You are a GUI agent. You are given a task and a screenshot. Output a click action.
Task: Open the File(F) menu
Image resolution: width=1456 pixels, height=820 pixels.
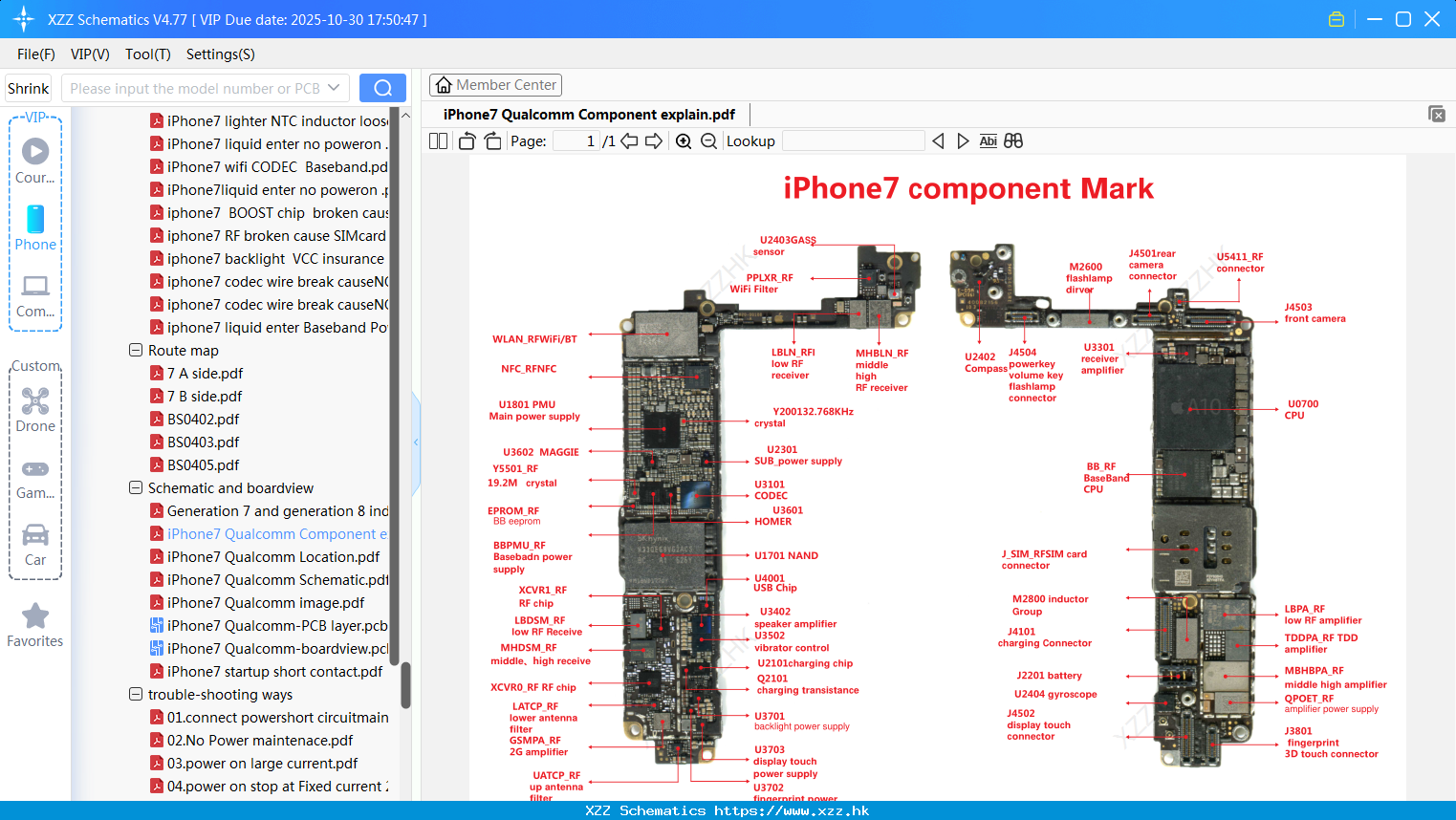tap(36, 54)
